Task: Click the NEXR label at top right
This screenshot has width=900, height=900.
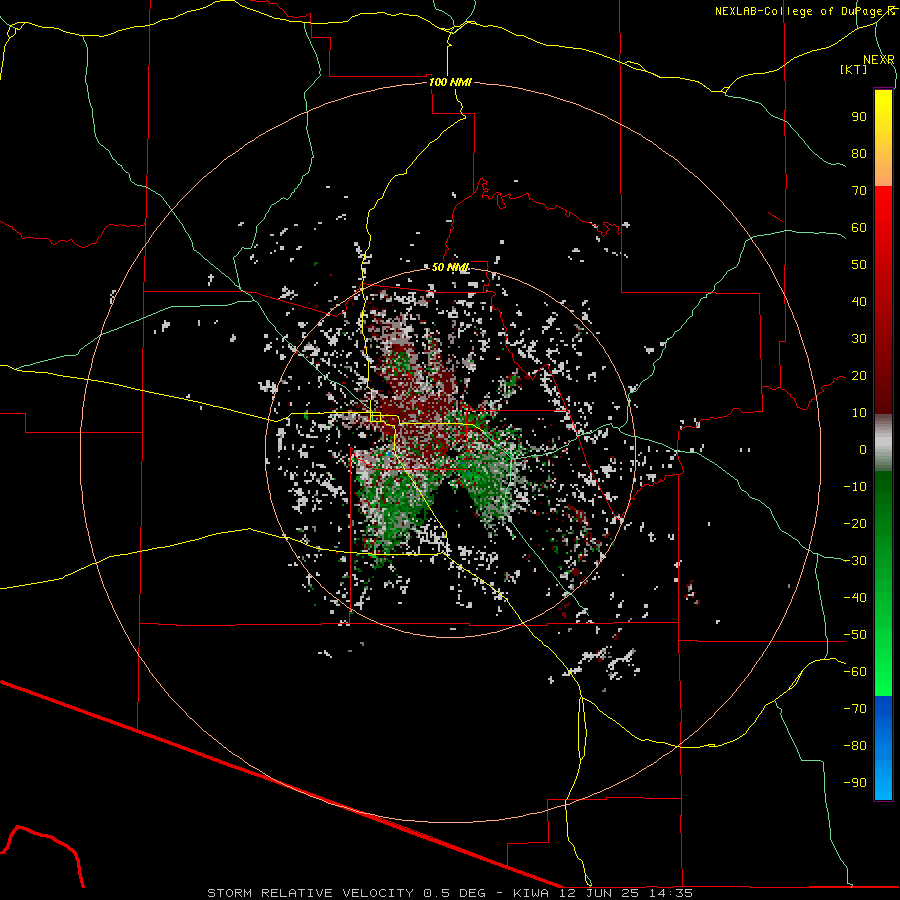Action: click(879, 60)
